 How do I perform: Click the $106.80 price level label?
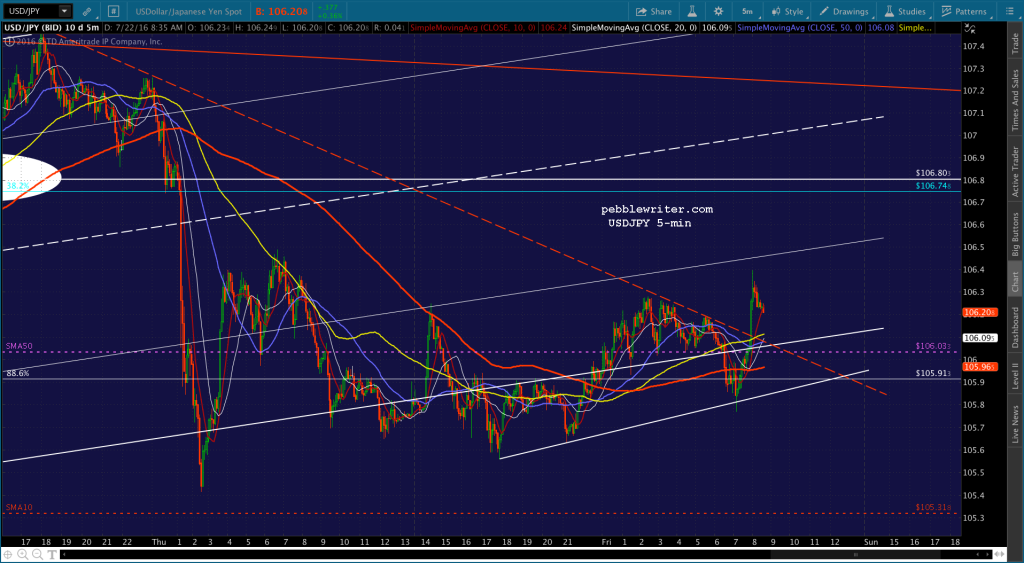tap(933, 173)
